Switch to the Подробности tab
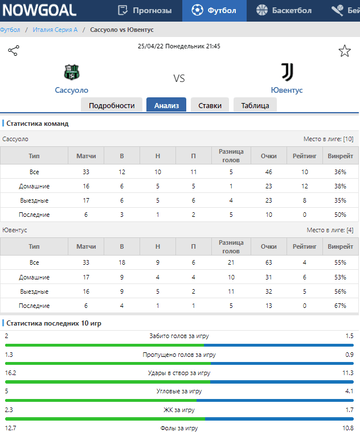The width and height of the screenshot is (360, 432). 112,105
